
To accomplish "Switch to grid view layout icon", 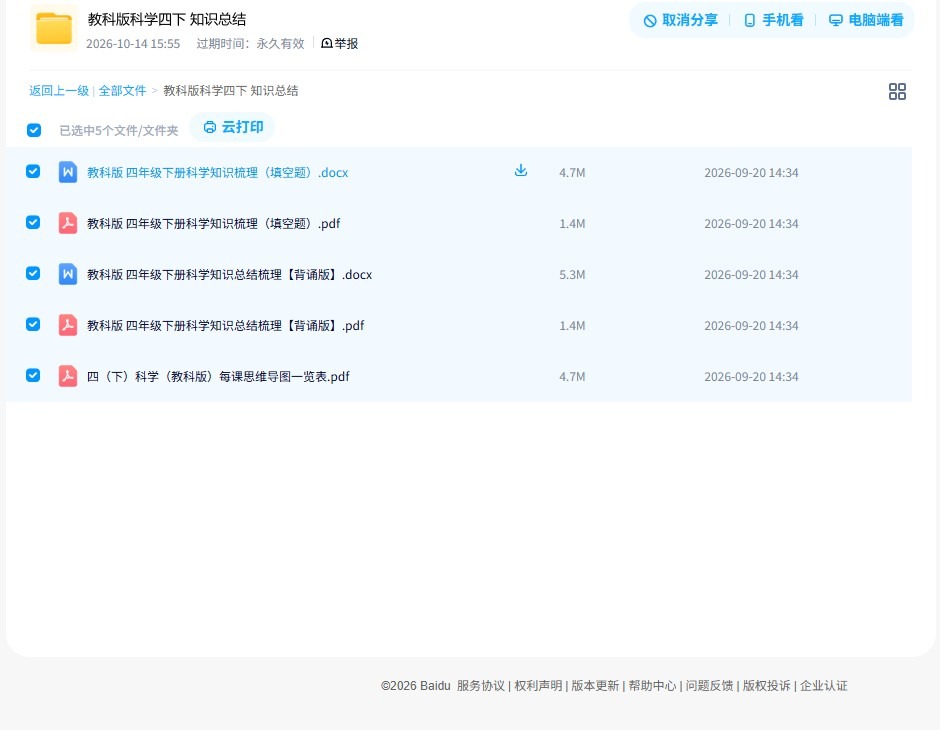I will point(897,91).
